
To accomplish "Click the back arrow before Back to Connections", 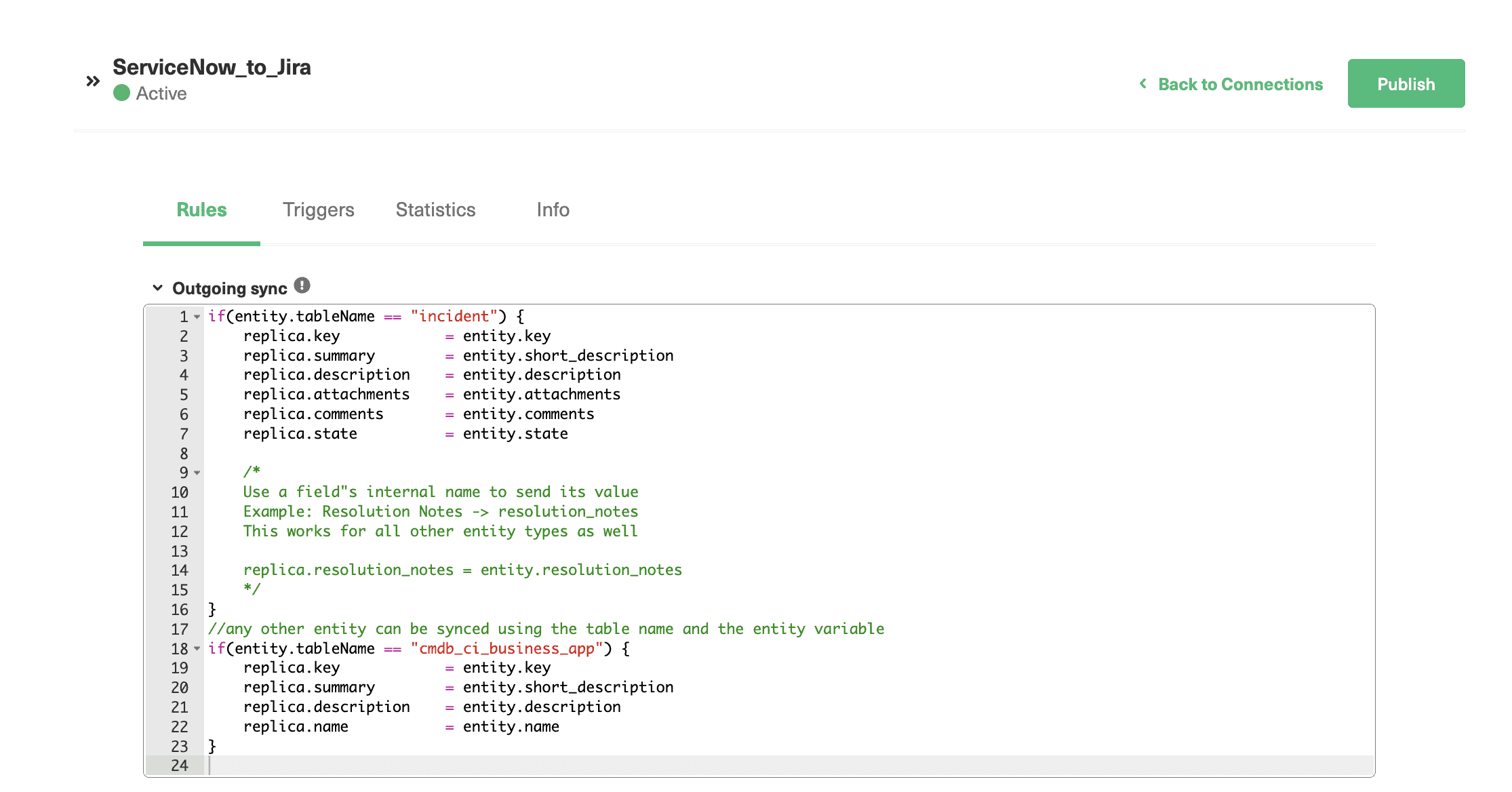I will [1143, 83].
